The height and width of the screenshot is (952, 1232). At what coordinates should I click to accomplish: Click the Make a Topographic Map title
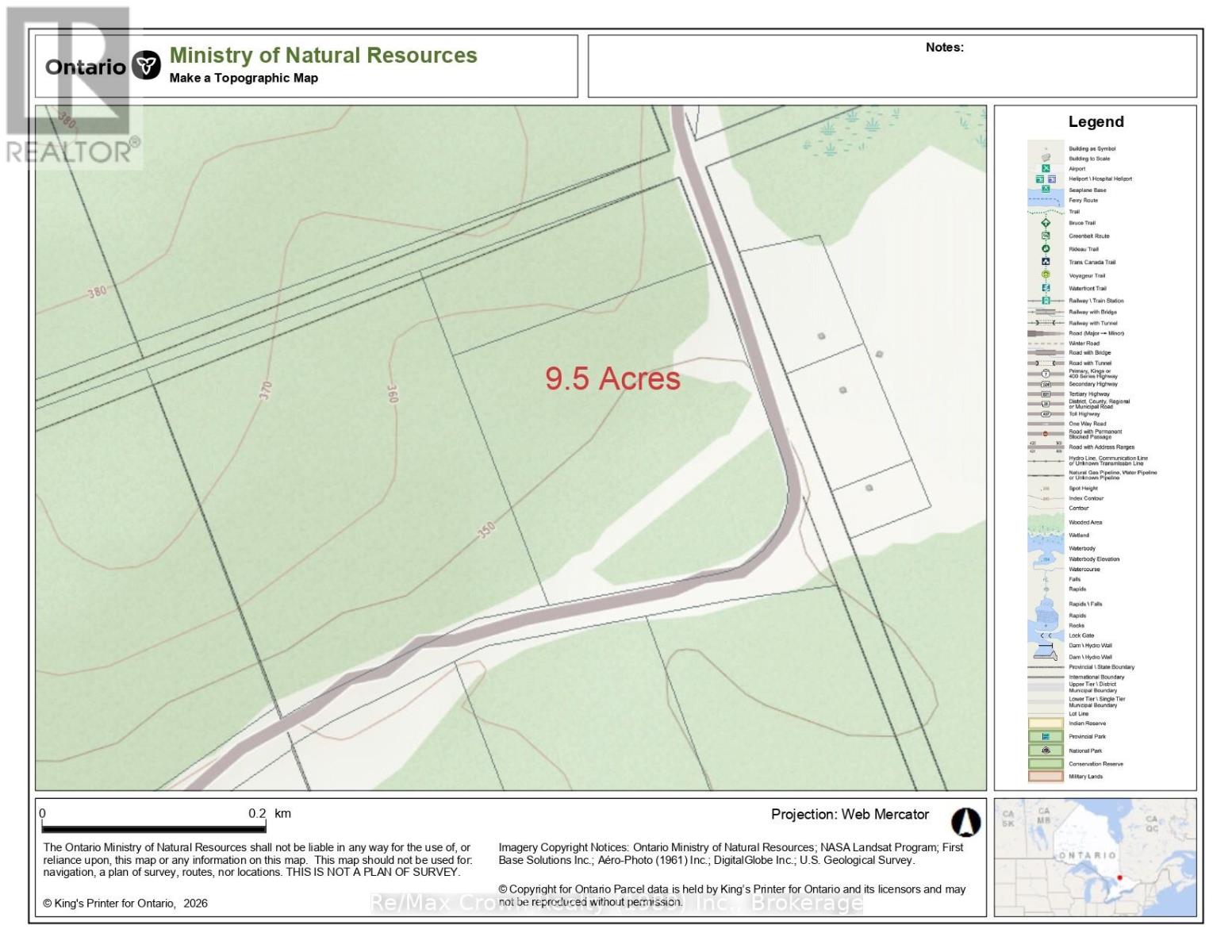click(x=244, y=78)
